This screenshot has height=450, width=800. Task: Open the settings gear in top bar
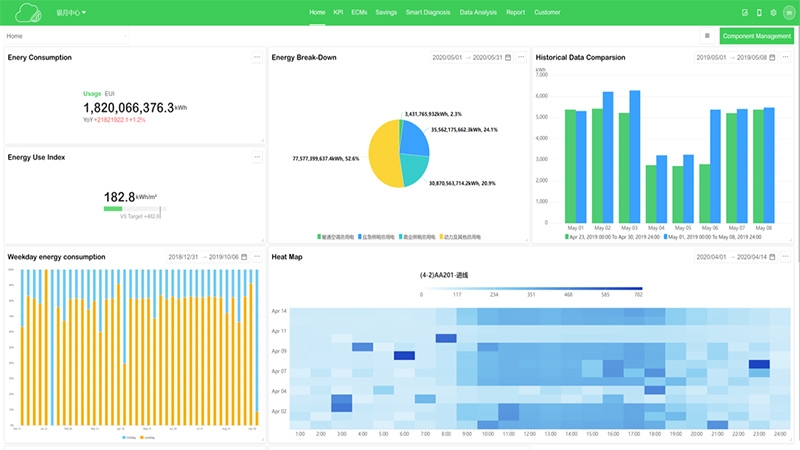click(774, 13)
